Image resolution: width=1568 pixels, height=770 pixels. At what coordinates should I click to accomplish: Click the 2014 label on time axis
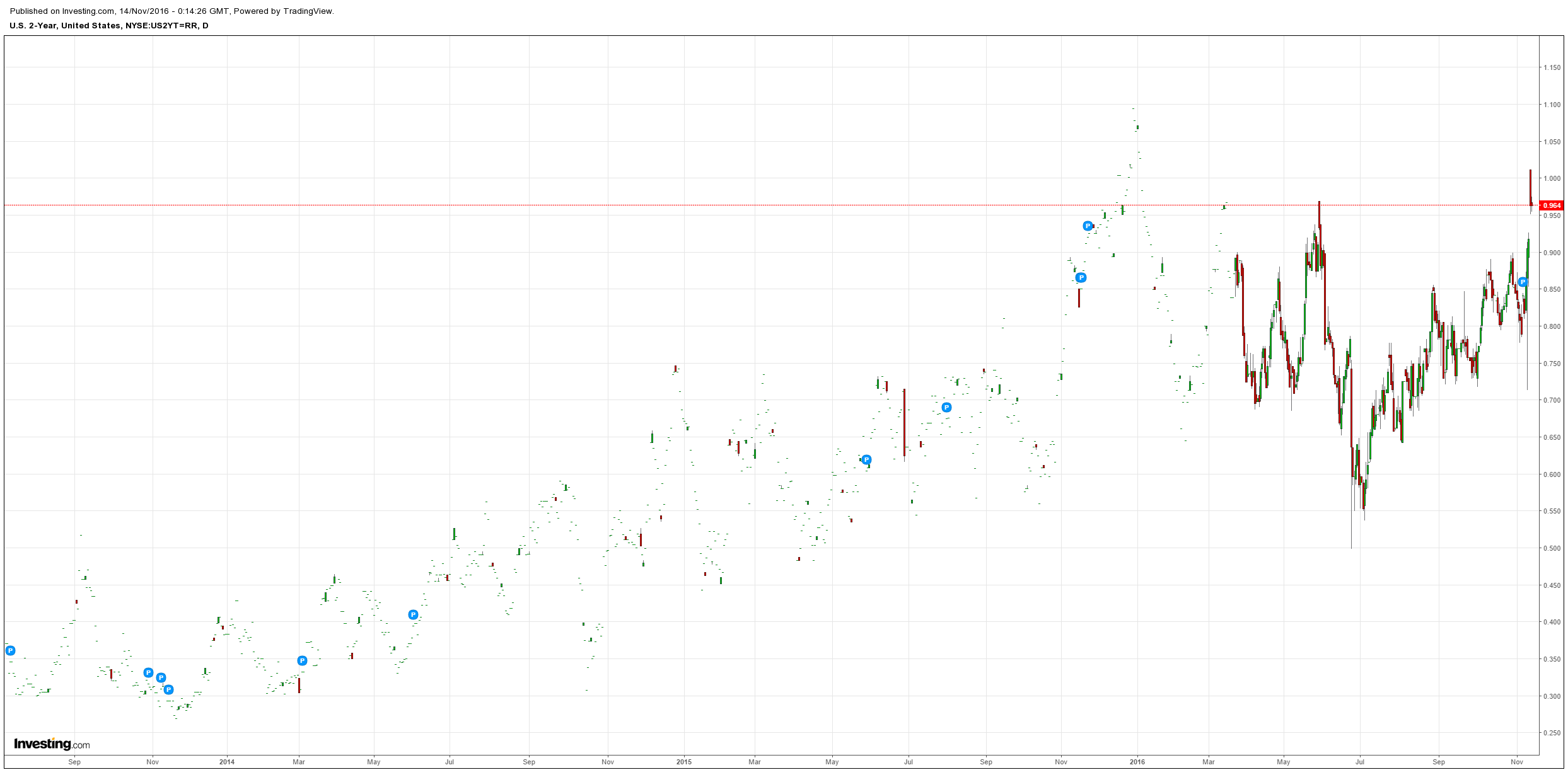coord(227,762)
